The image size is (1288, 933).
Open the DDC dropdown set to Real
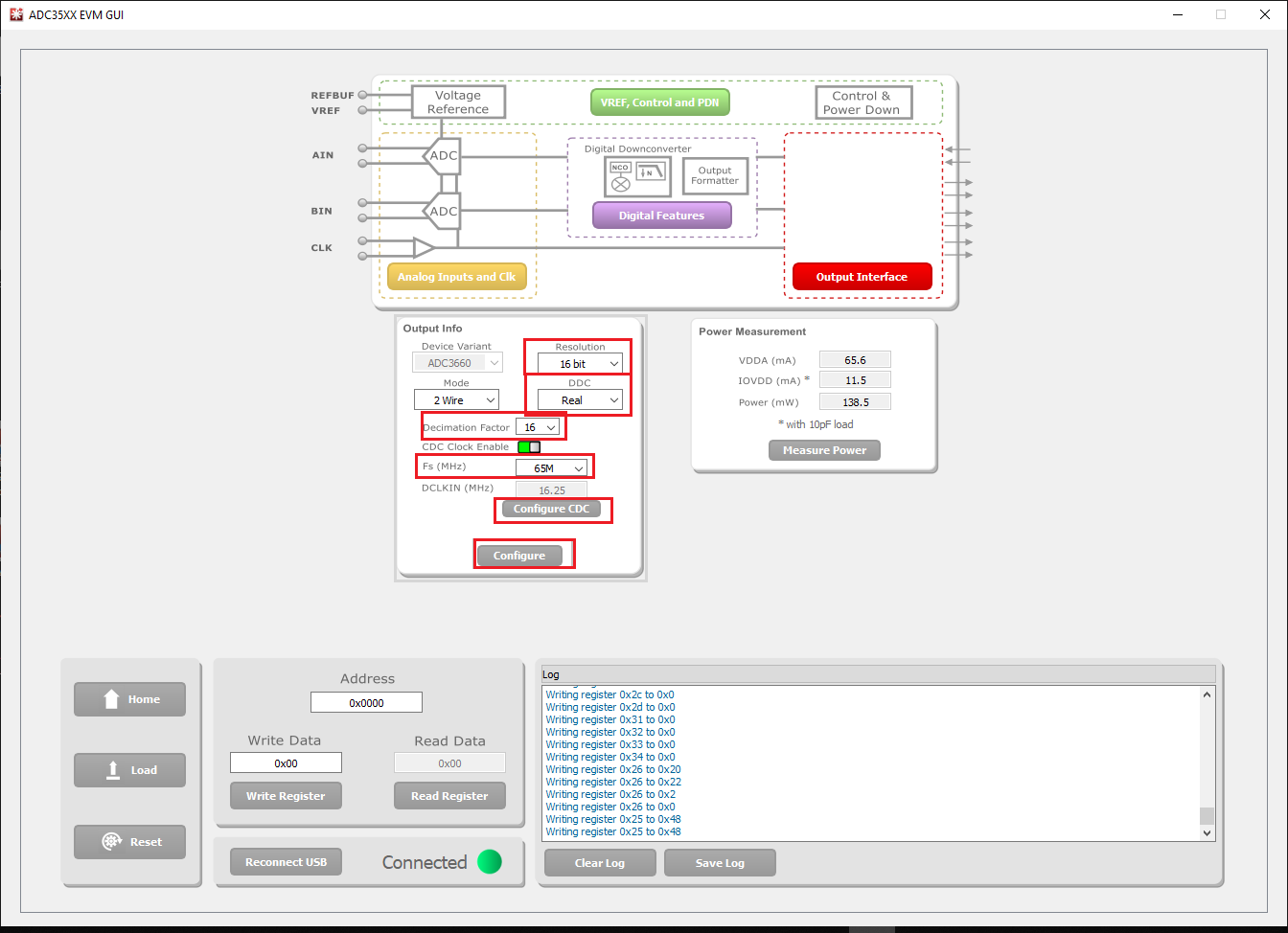click(580, 400)
